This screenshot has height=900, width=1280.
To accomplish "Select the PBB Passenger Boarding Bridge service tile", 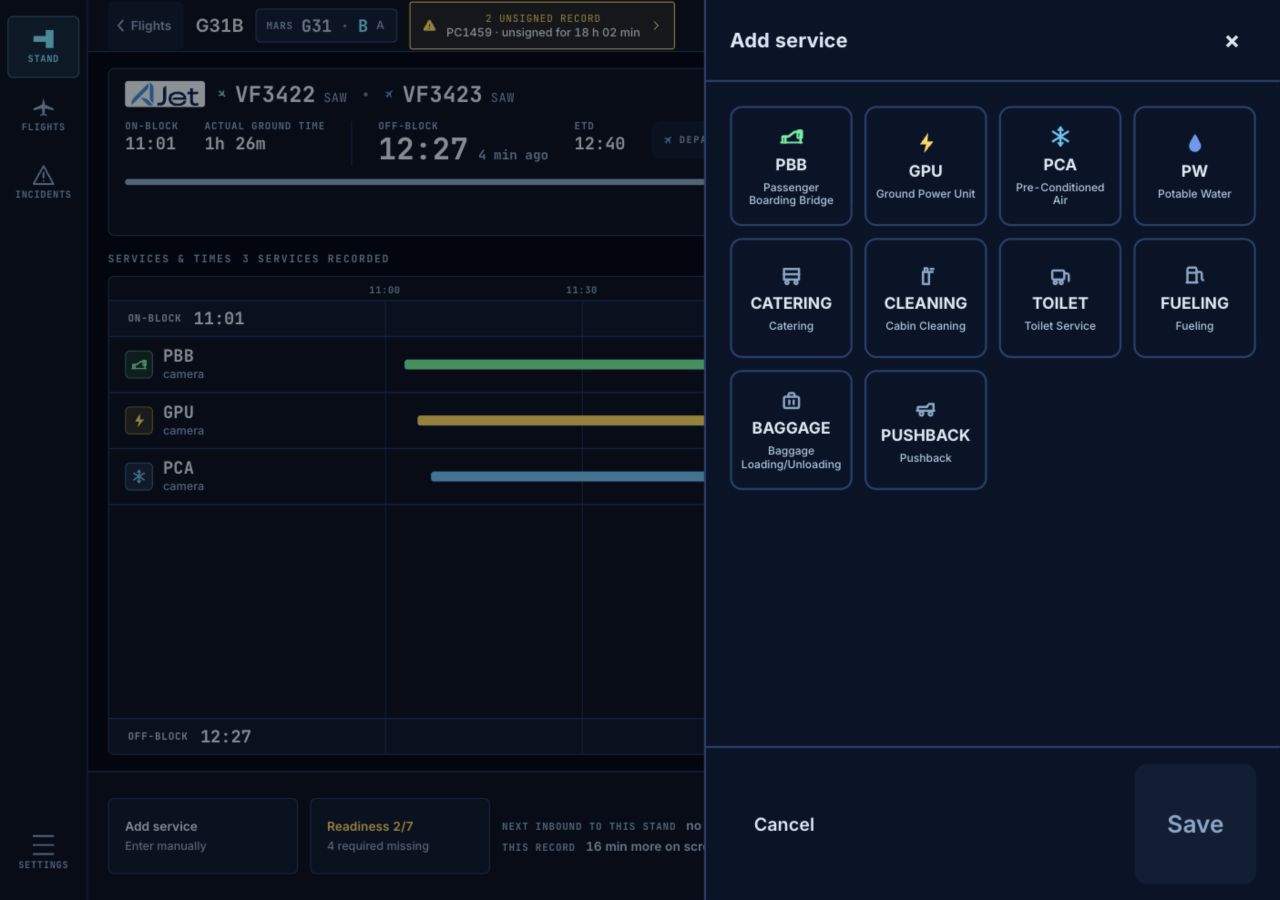I will (x=791, y=166).
